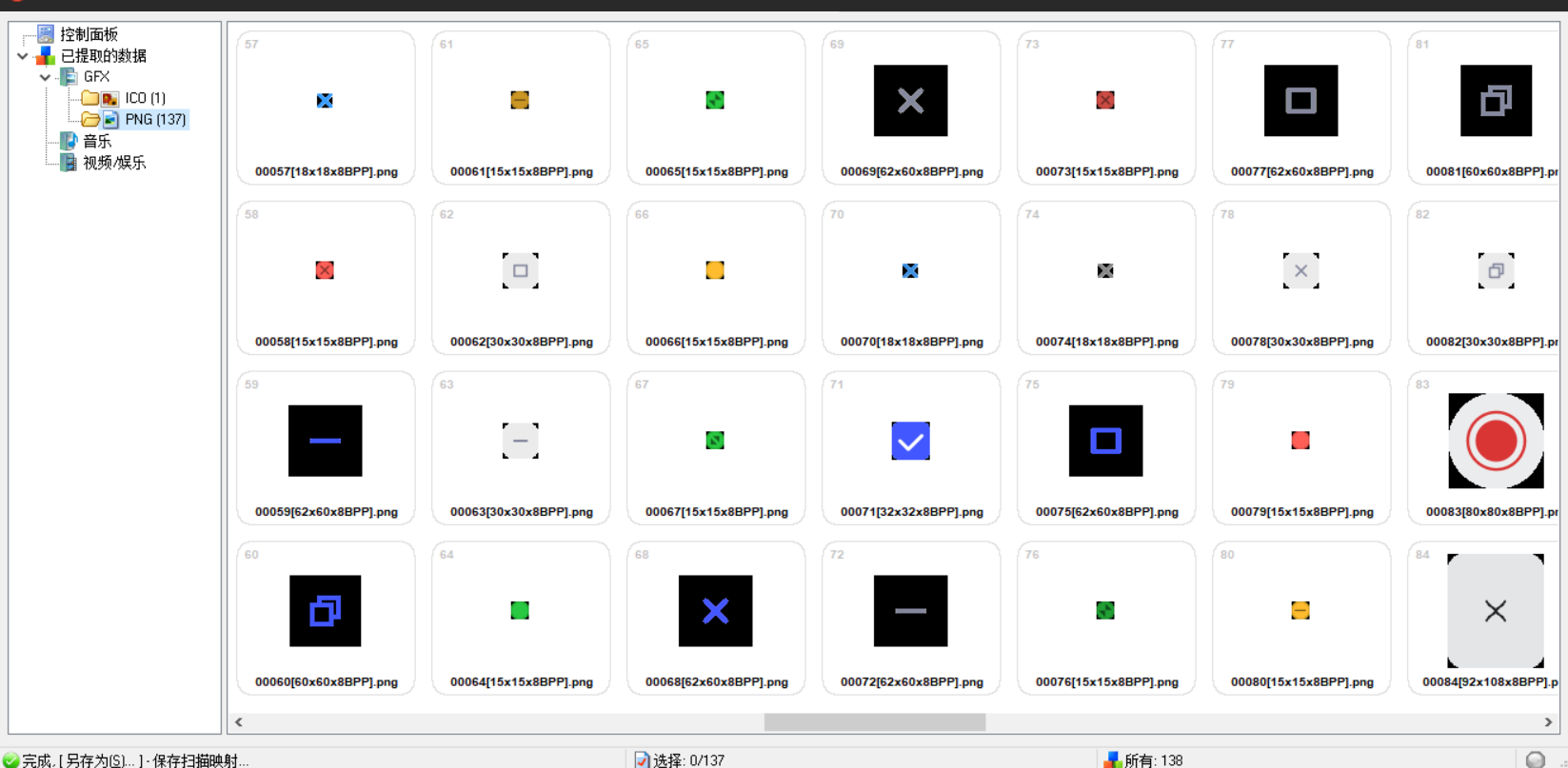Click the green completed status icon
This screenshot has height=768, width=1568.
coord(11,759)
